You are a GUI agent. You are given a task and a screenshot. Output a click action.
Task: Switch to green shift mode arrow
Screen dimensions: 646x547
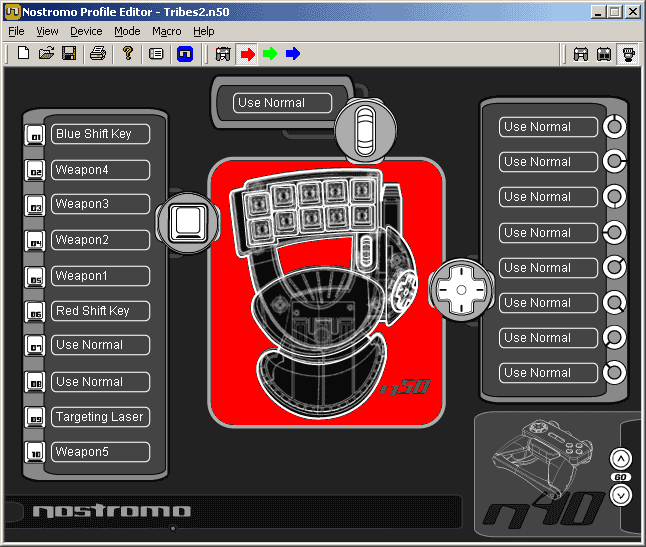(270, 54)
